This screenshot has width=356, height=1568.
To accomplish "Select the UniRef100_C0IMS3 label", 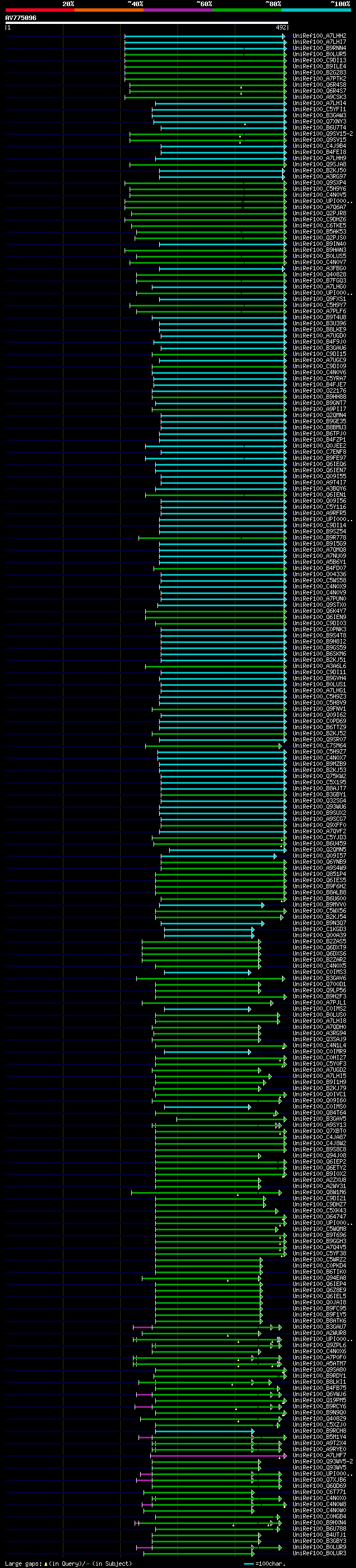I will point(319,972).
